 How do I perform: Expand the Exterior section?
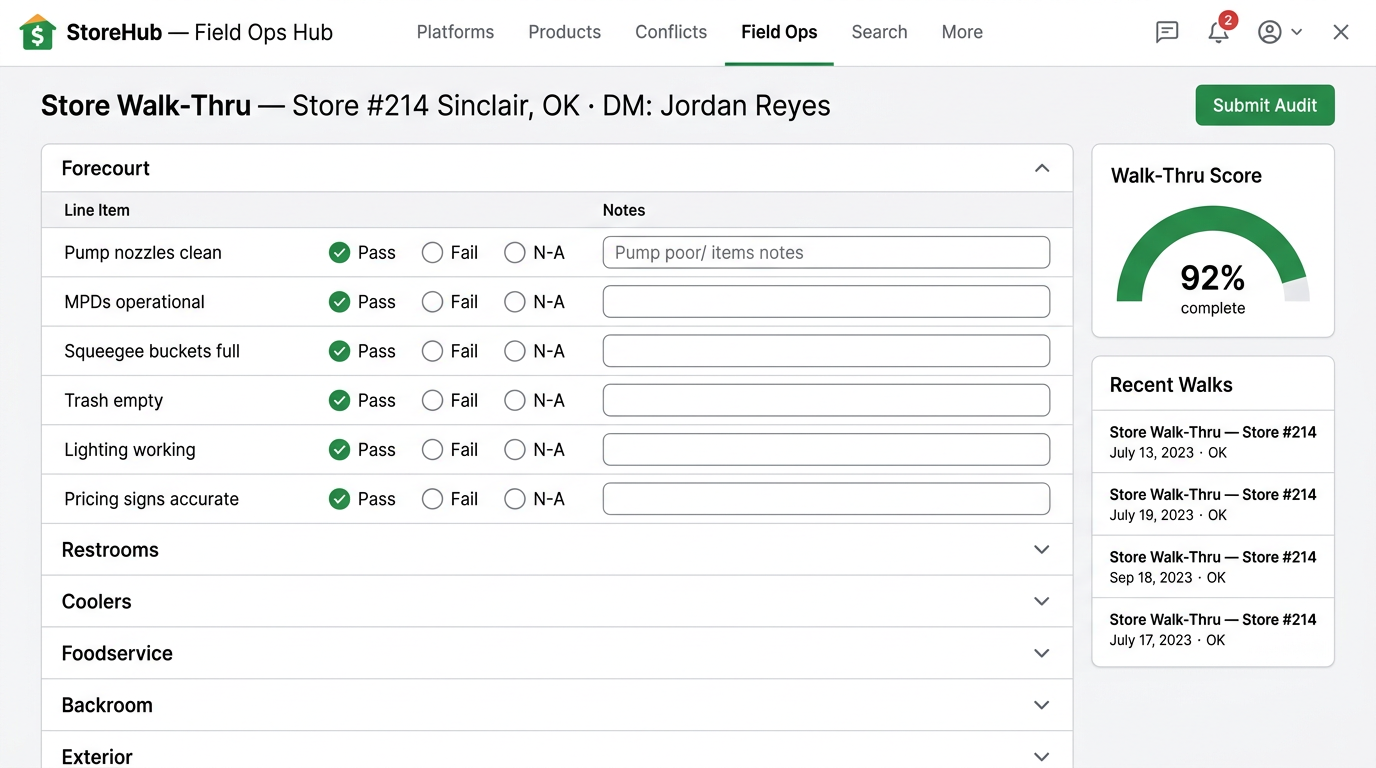click(x=1042, y=757)
